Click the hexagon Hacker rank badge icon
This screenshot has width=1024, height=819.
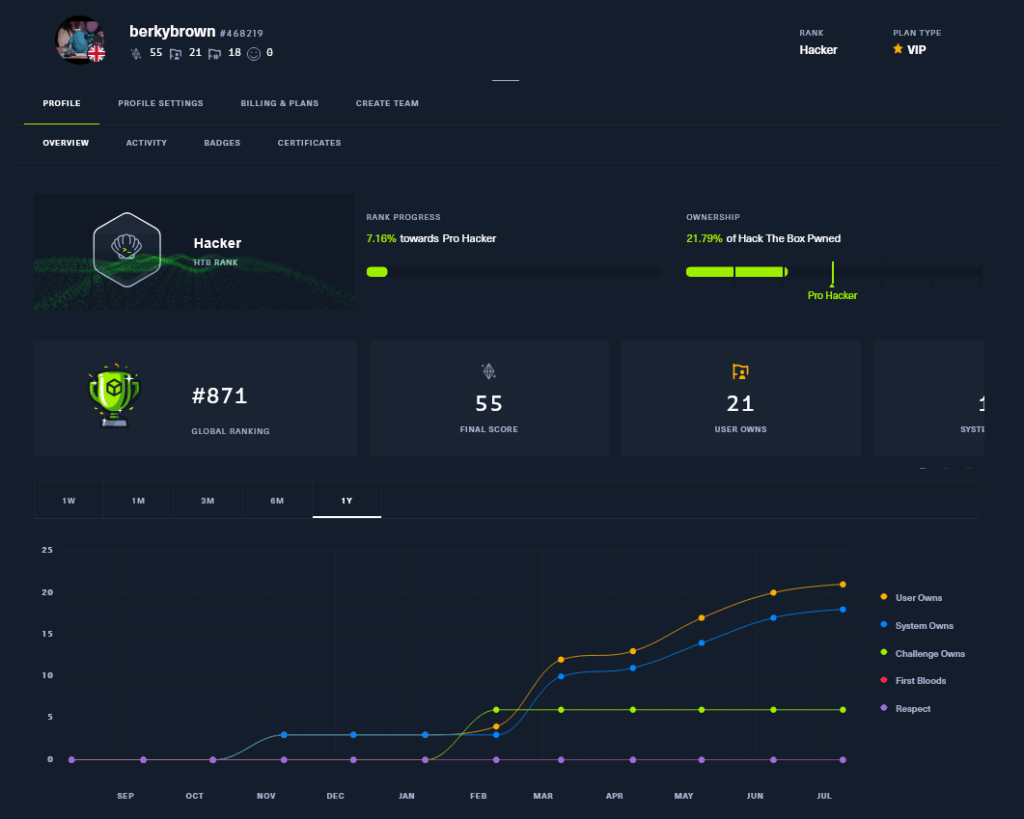click(x=127, y=249)
